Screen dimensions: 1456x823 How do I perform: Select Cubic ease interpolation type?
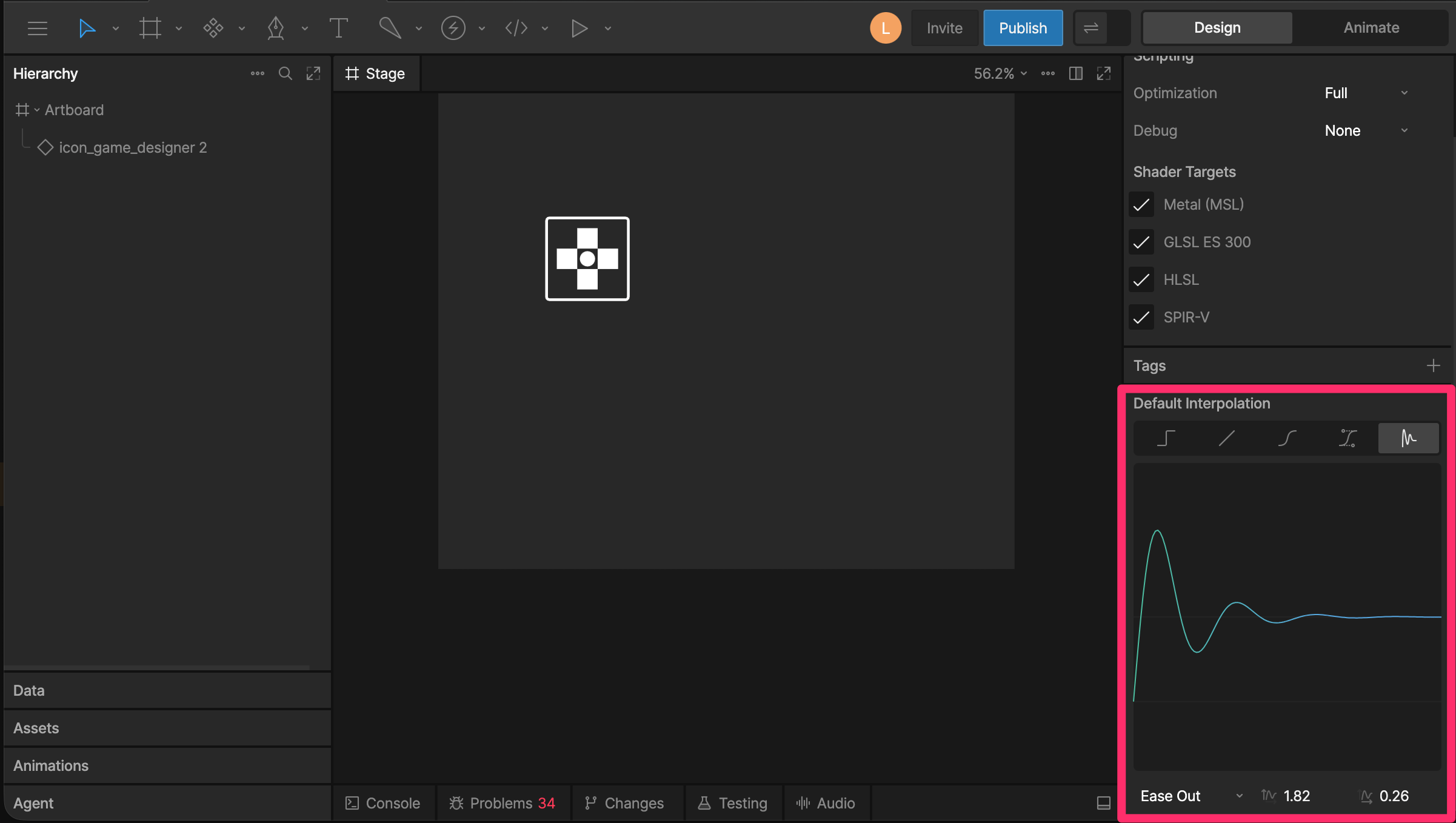tap(1287, 438)
